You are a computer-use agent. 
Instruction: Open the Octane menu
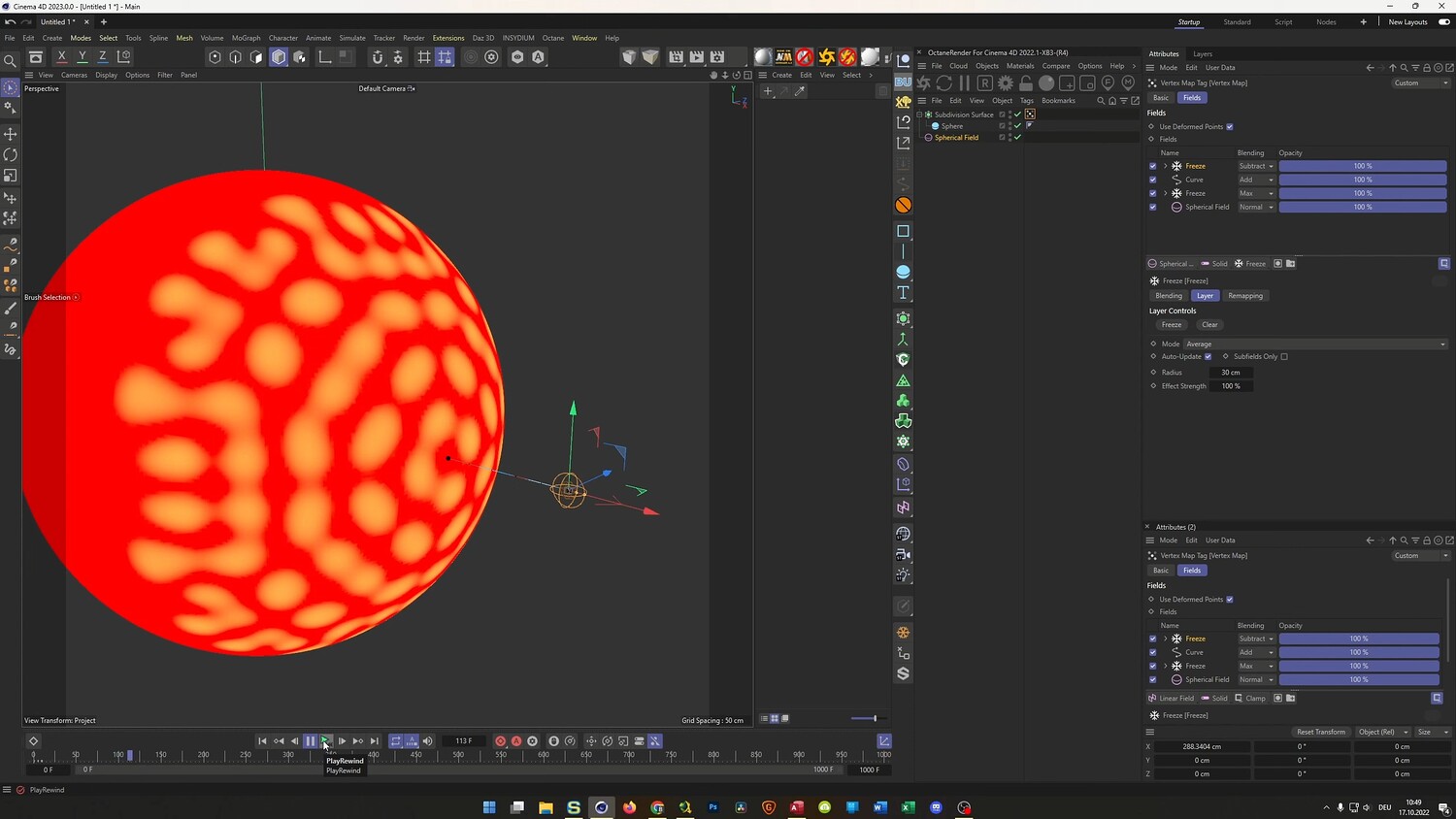[553, 38]
